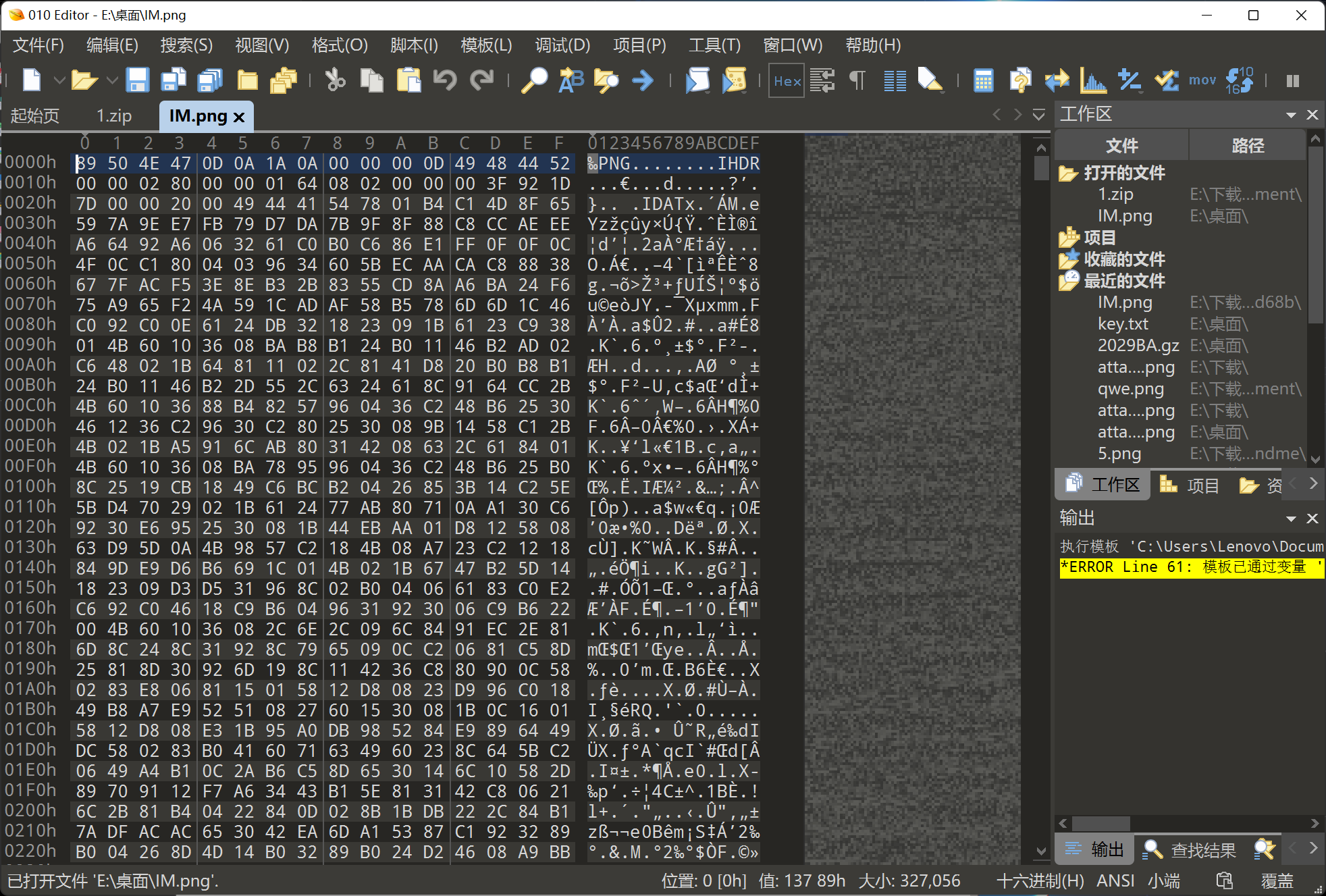This screenshot has width=1326, height=896.
Task: Expand the open file dropdown arrow
Action: tap(112, 81)
